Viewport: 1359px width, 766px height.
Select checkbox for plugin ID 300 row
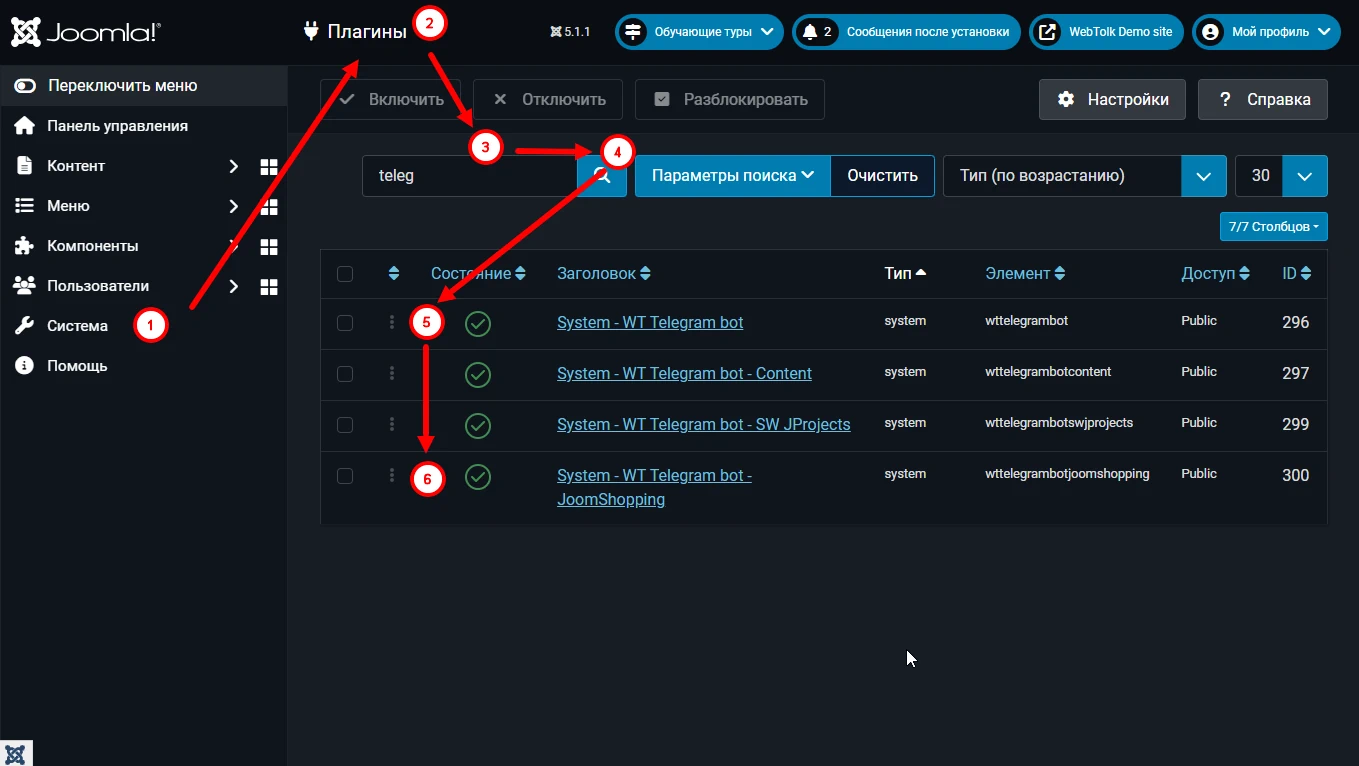coord(345,476)
